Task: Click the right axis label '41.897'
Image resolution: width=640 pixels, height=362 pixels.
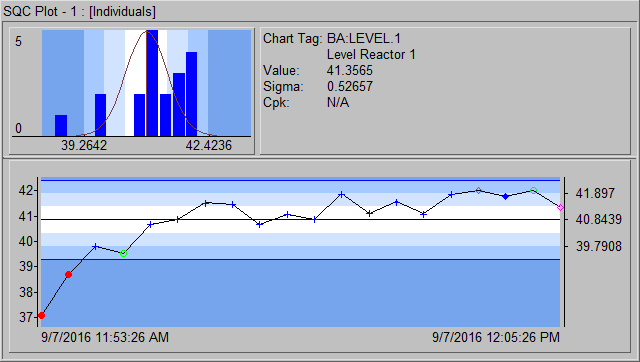Action: click(595, 193)
